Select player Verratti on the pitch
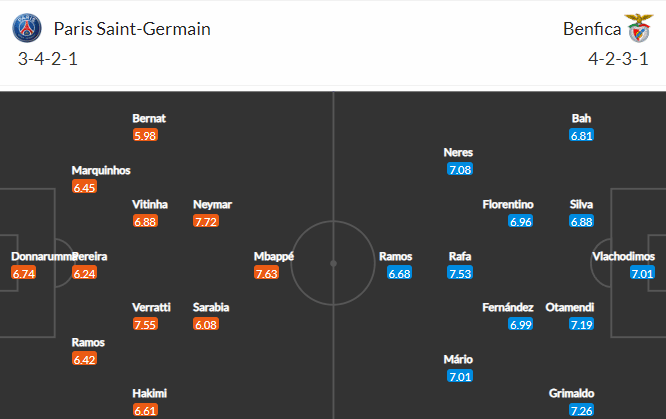 [151, 308]
